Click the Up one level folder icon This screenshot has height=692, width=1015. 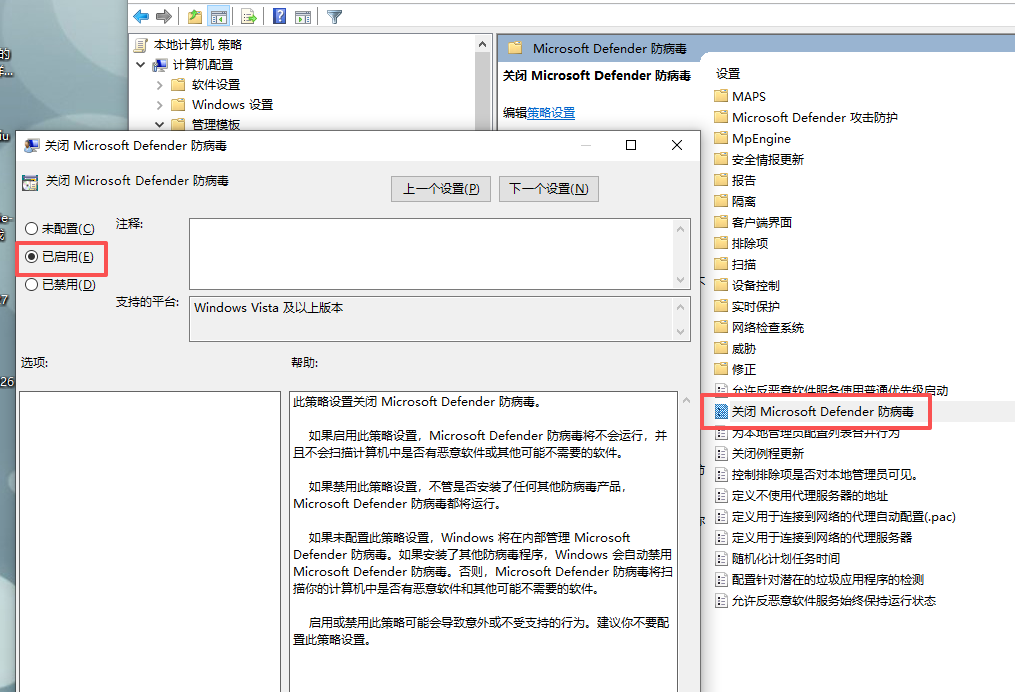194,17
